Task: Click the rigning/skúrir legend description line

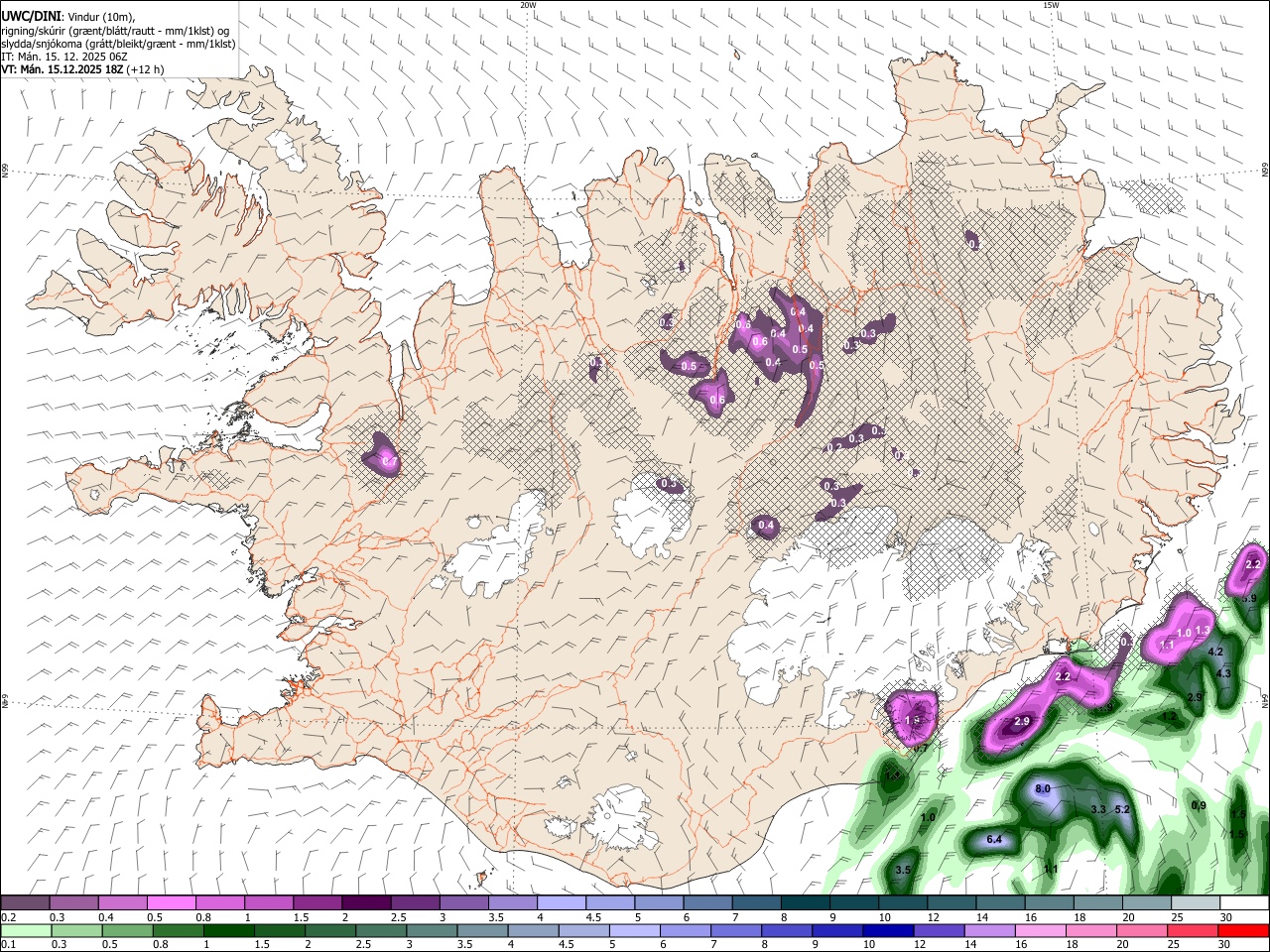Action: tap(115, 31)
